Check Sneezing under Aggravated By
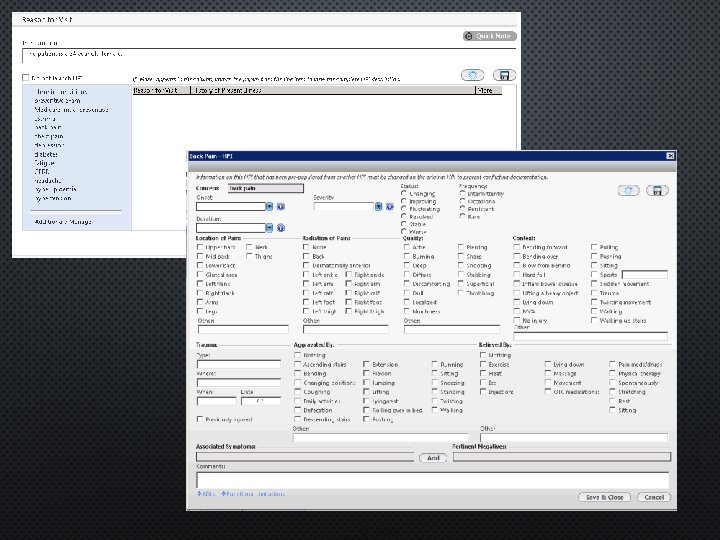The height and width of the screenshot is (540, 720). pos(435,382)
